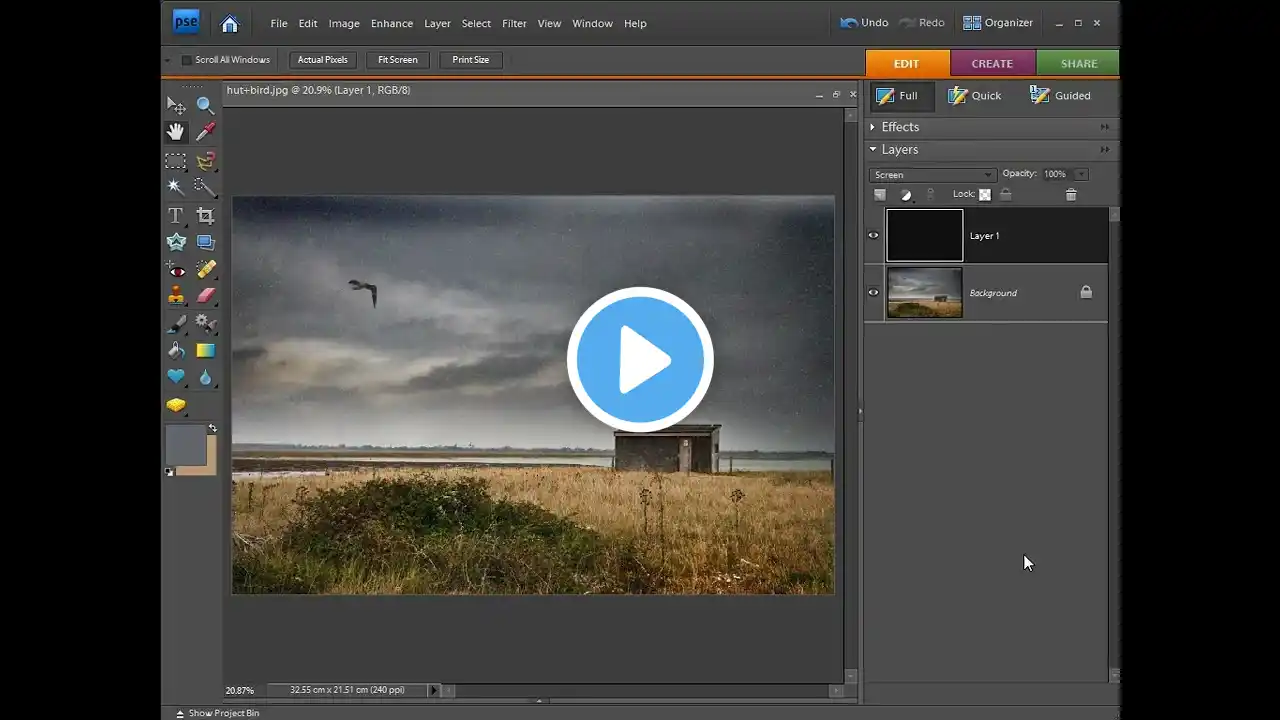The height and width of the screenshot is (720, 1280).
Task: Toggle visibility of the Background layer
Action: coord(873,293)
